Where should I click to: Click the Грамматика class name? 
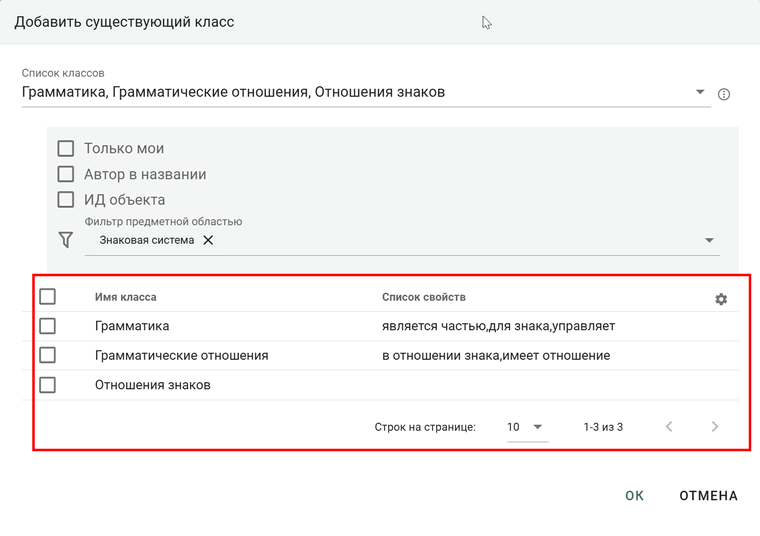point(132,326)
